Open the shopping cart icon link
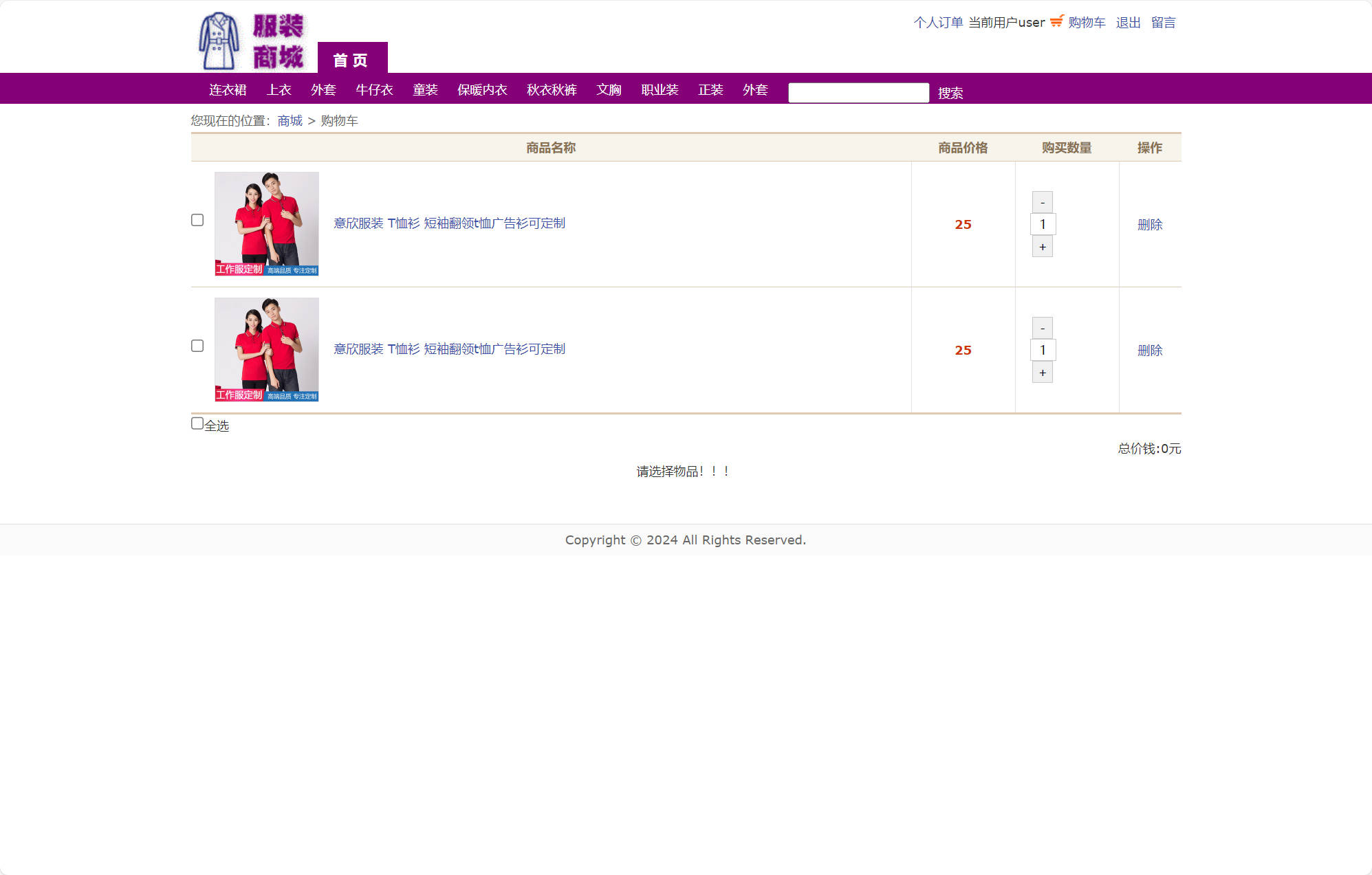The width and height of the screenshot is (1372, 875). click(x=1056, y=21)
